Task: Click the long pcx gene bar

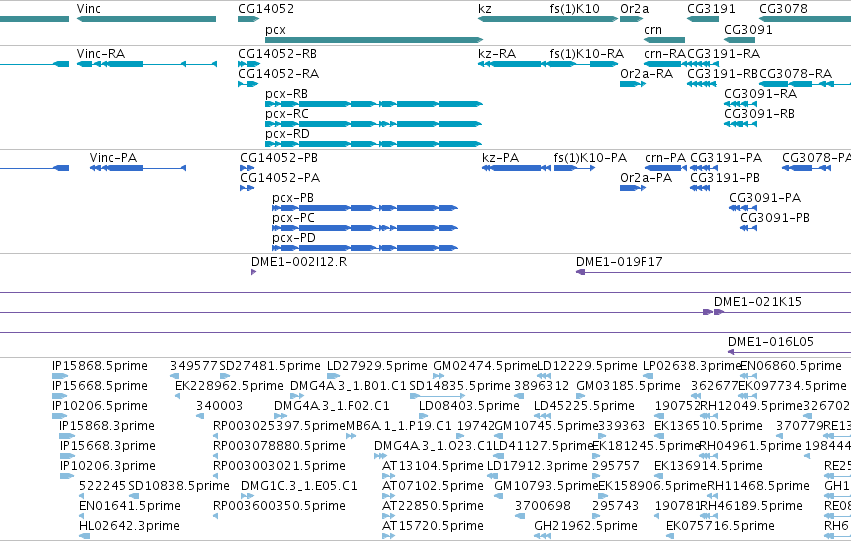Action: coord(374,40)
